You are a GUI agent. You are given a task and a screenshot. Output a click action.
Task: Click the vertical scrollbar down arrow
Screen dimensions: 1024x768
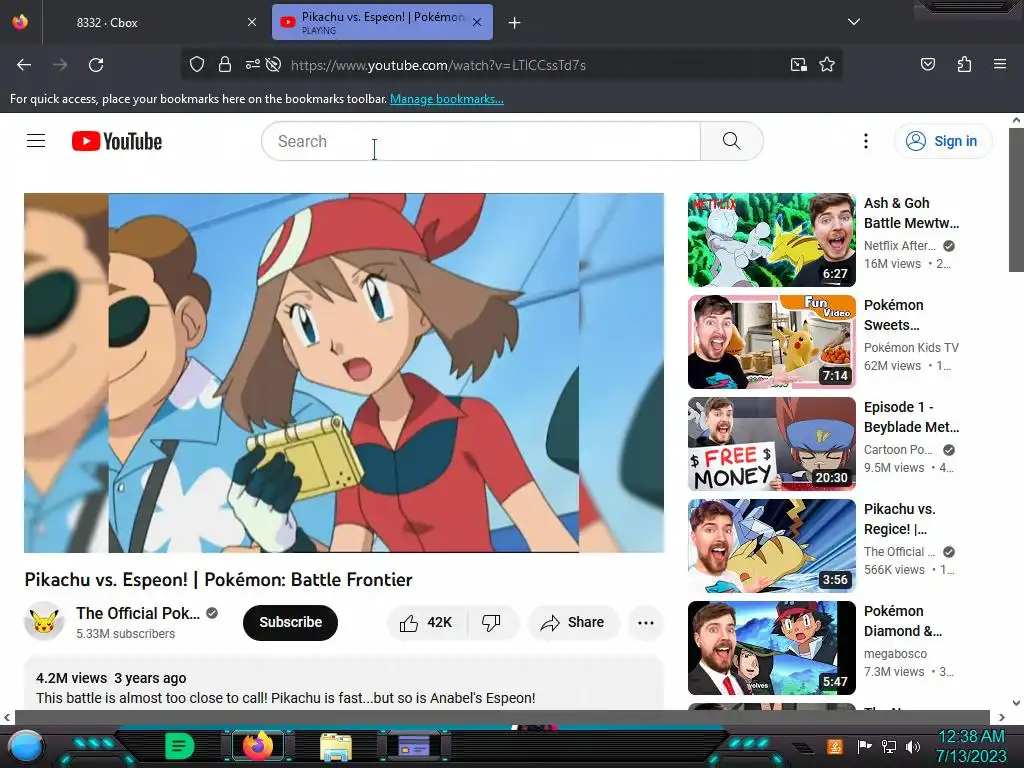click(1016, 703)
